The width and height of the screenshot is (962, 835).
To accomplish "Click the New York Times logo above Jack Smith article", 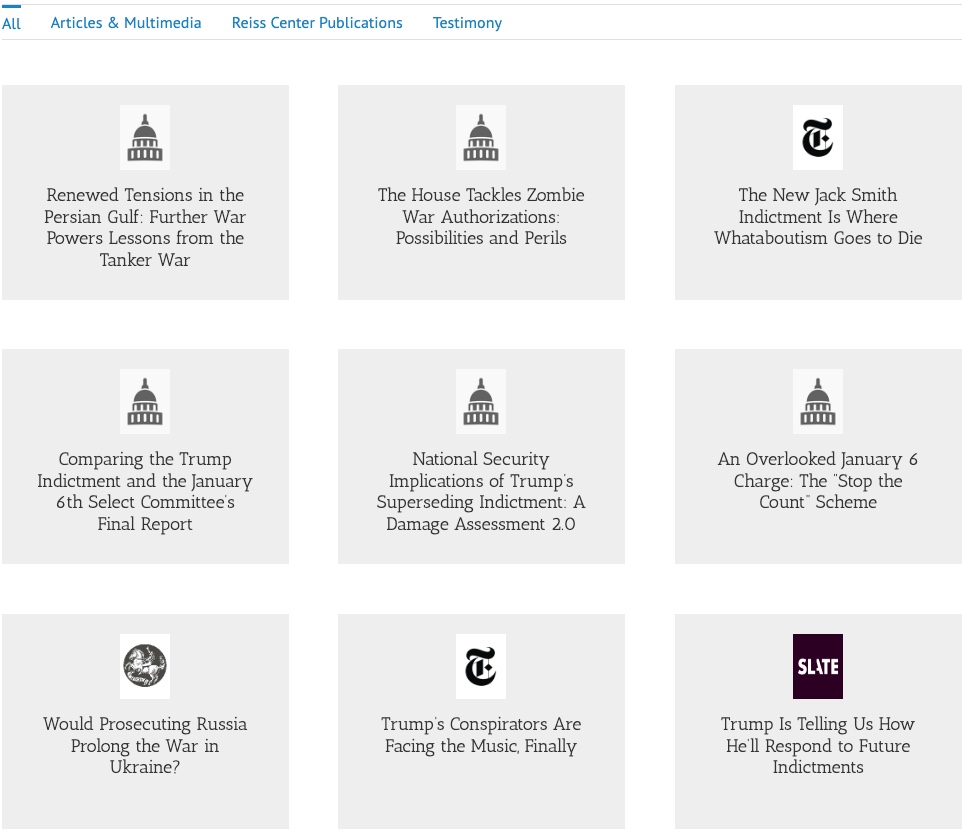I will pyautogui.click(x=817, y=138).
